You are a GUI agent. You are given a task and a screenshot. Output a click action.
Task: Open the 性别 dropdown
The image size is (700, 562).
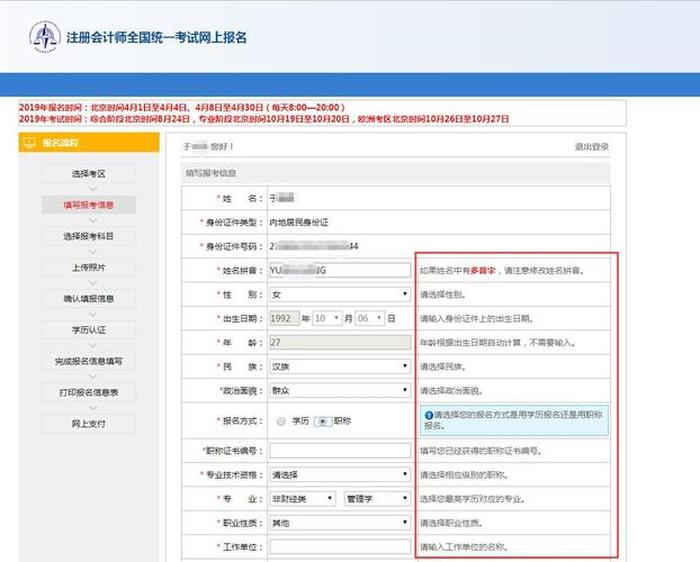point(340,294)
